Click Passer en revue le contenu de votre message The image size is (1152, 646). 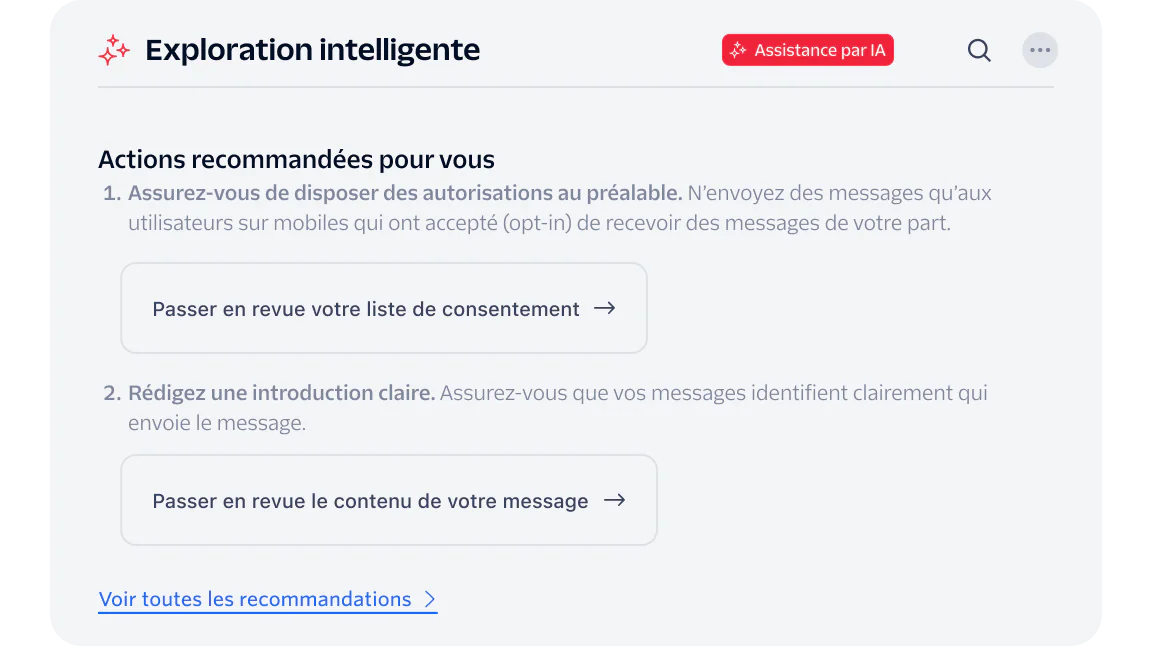pos(388,500)
